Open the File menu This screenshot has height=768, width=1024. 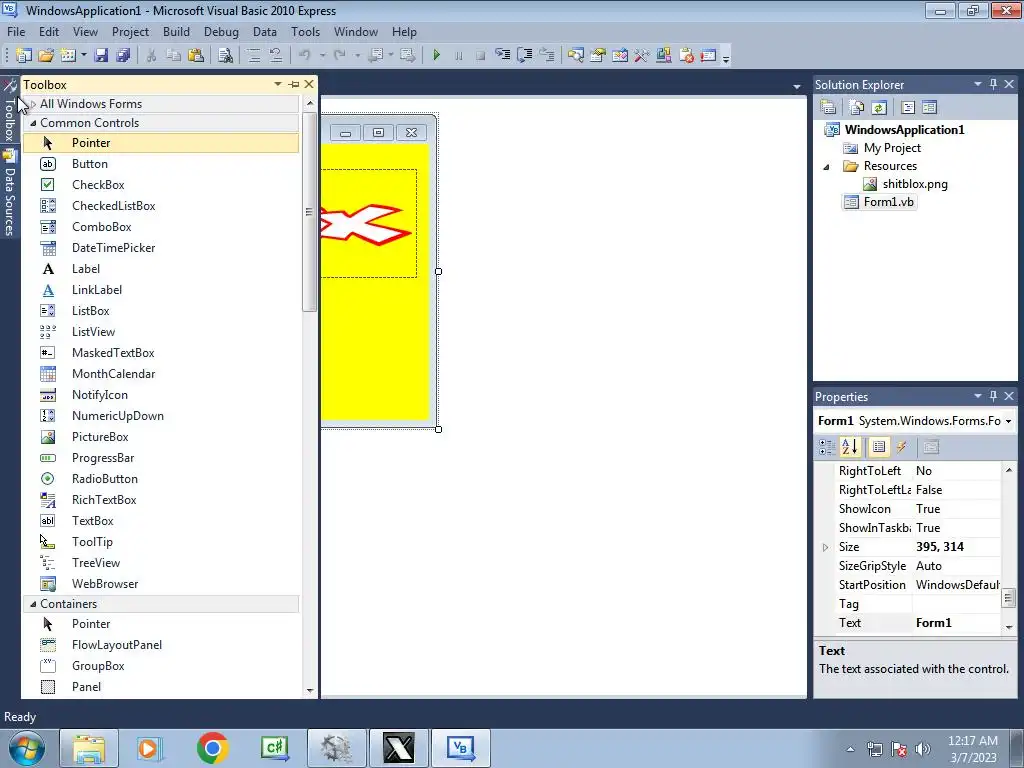16,31
